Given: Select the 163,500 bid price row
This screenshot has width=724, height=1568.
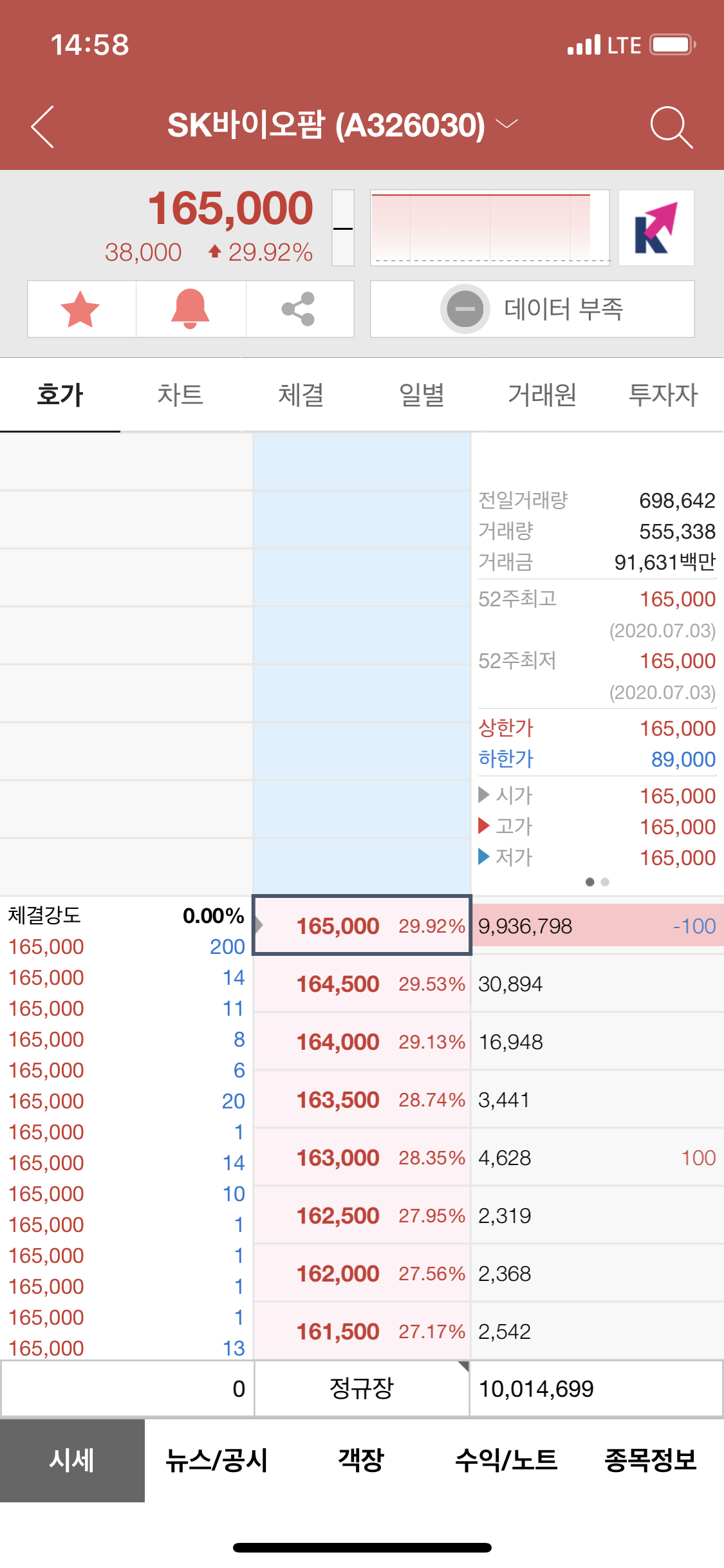Looking at the screenshot, I should [362, 1099].
